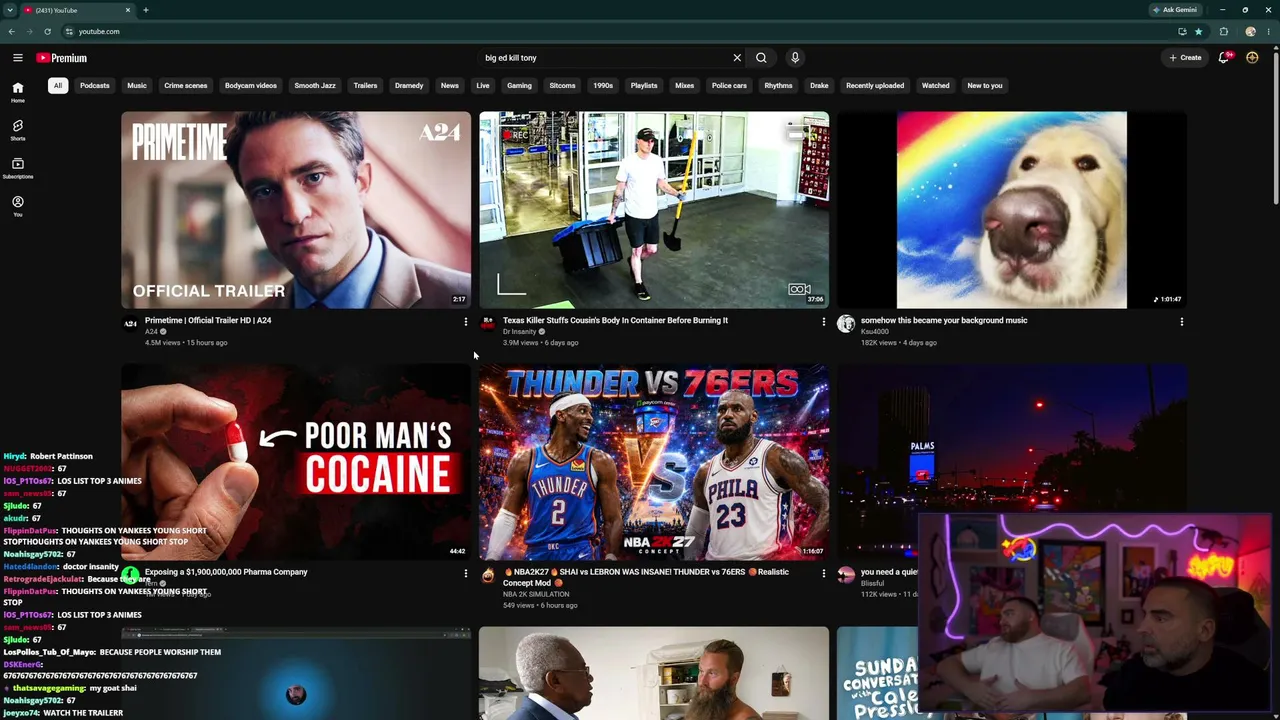Viewport: 1280px width, 720px height.
Task: Open a new browser tab
Action: [x=146, y=10]
